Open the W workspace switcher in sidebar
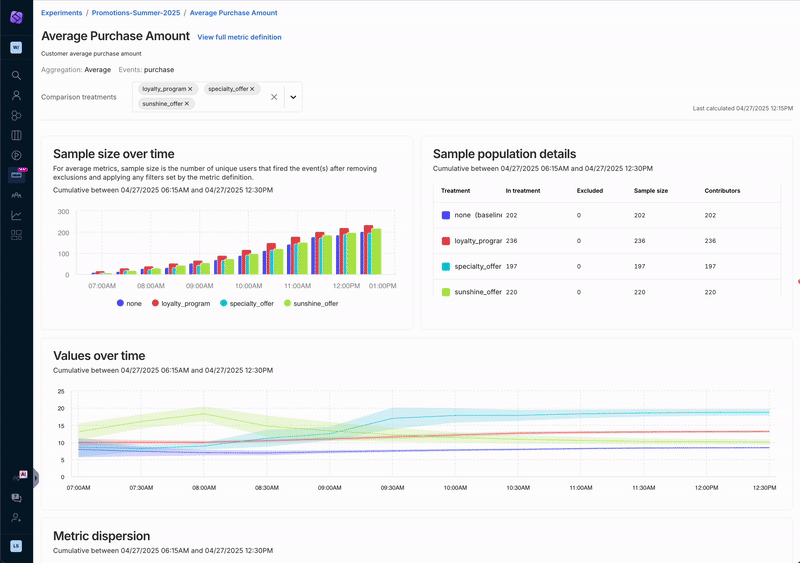 pyautogui.click(x=16, y=47)
